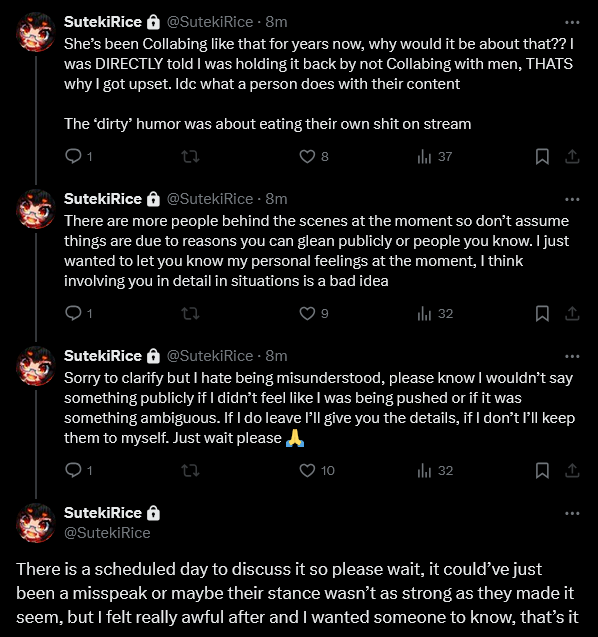Open more options for the first tweet
This screenshot has width=598, height=637.
pyautogui.click(x=572, y=22)
